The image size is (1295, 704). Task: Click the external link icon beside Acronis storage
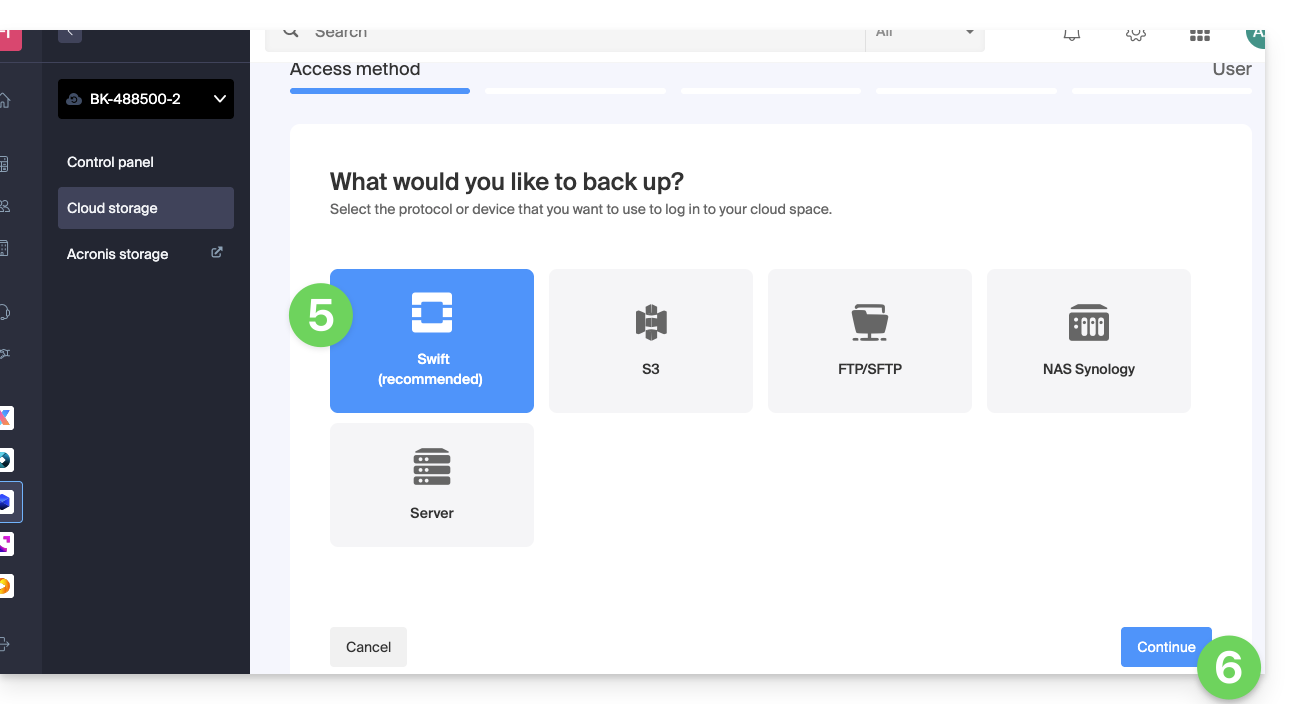[217, 253]
